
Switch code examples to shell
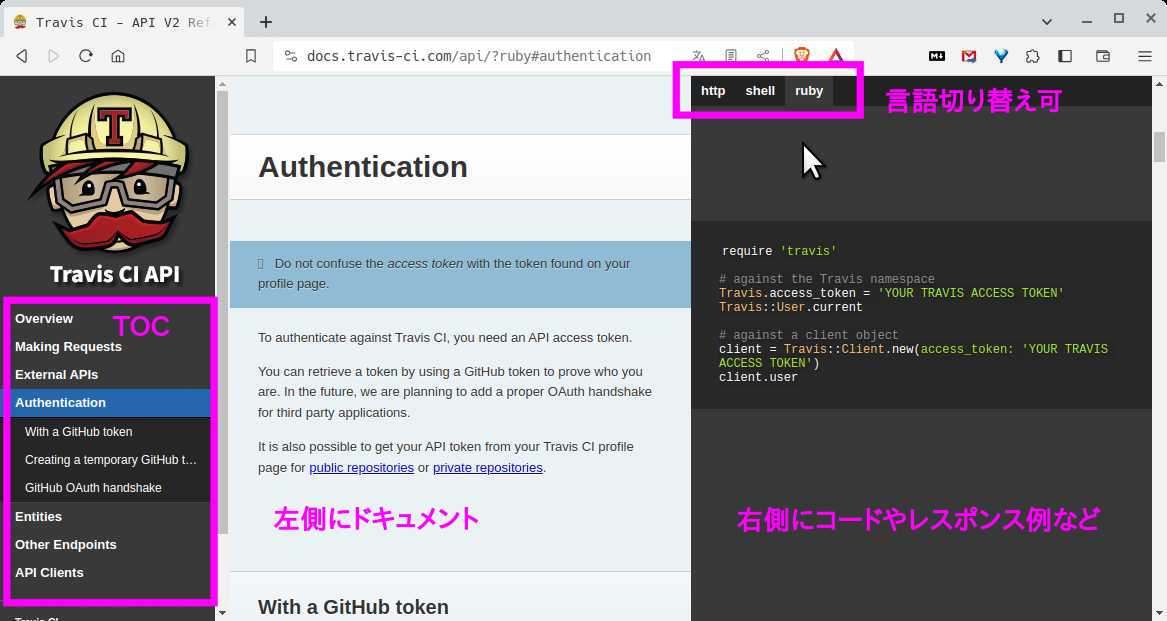coord(760,91)
